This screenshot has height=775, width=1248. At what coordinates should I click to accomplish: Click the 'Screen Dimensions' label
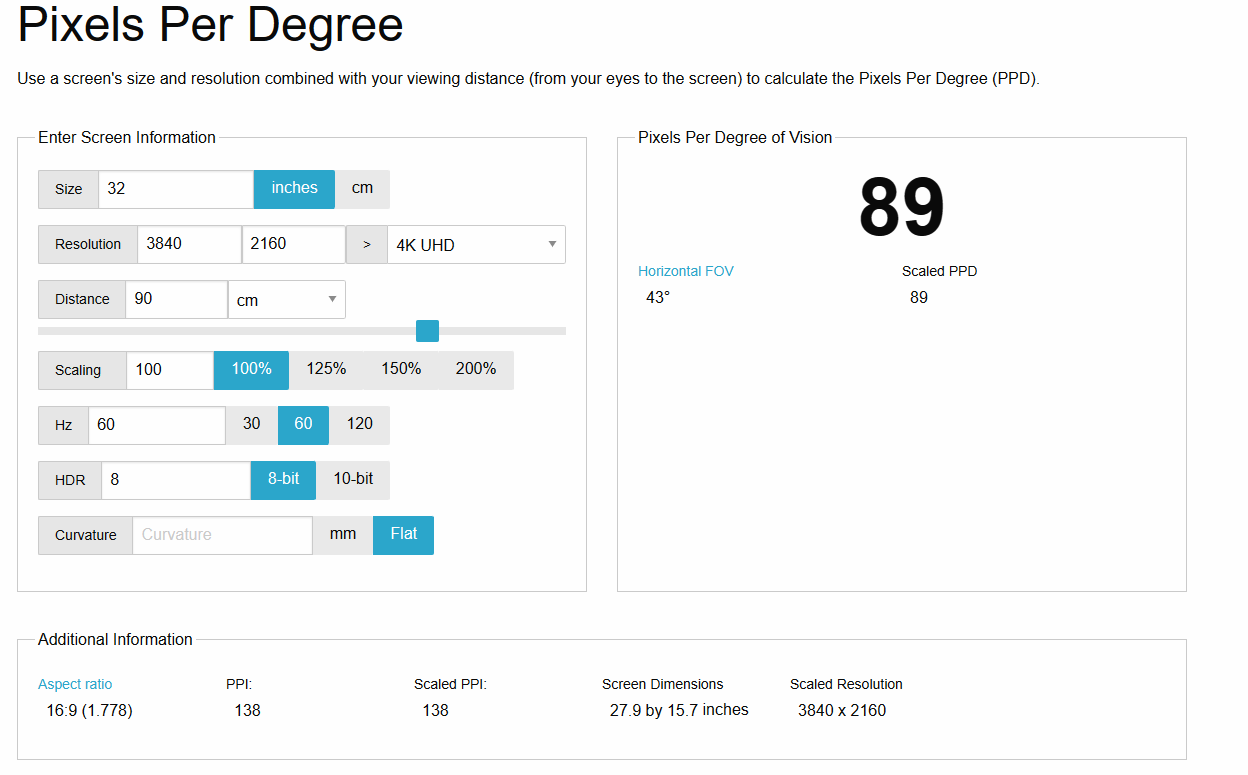(x=662, y=684)
